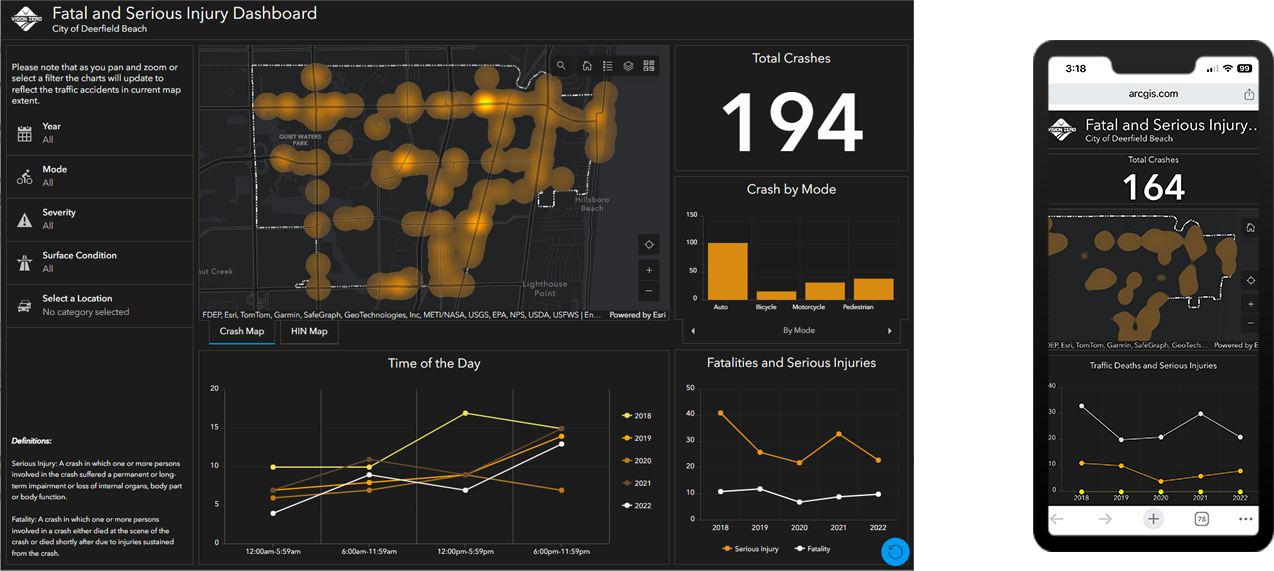Tap the new tab plus button on phone
1274x571 pixels.
(1153, 519)
